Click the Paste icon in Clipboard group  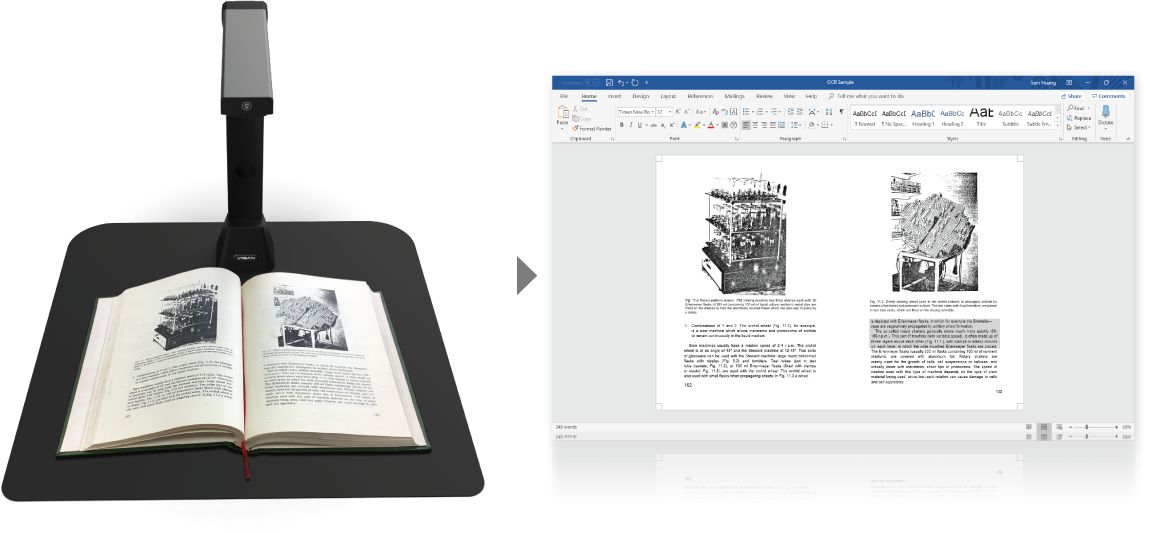pos(562,115)
